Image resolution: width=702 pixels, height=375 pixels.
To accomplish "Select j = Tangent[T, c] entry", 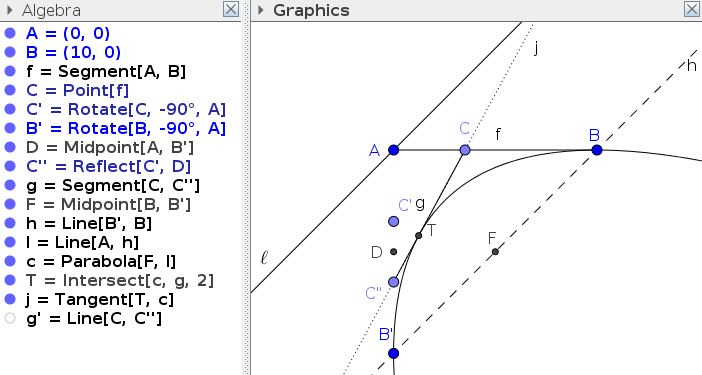I will 99,299.
